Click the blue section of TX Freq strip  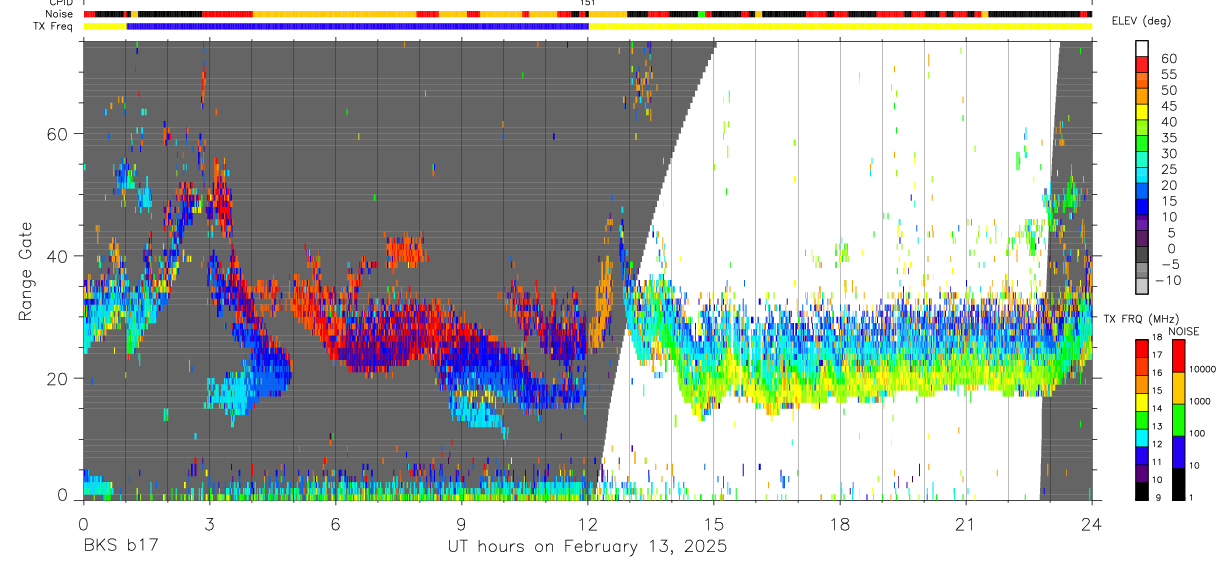pyautogui.click(x=358, y=26)
